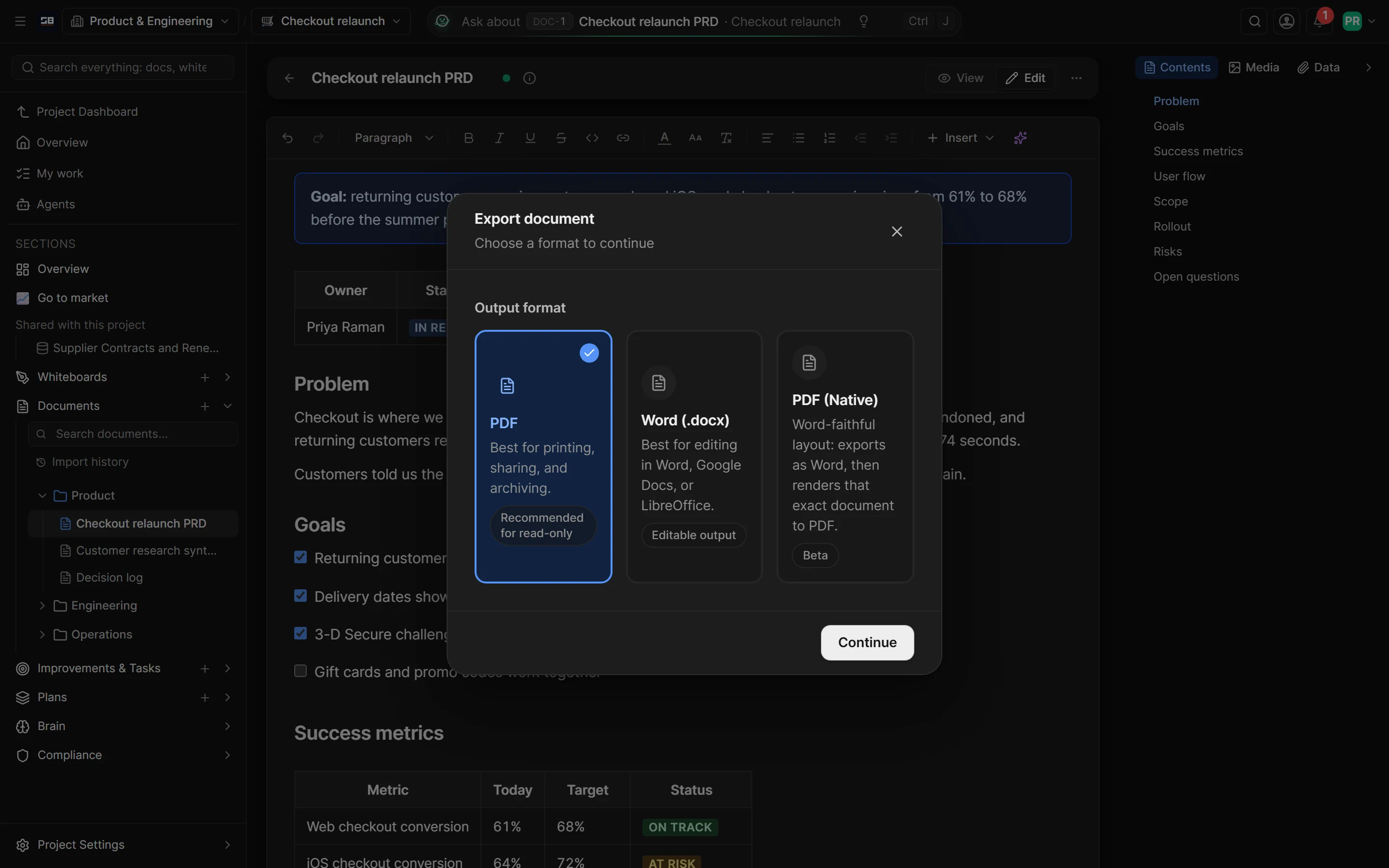Open the three-dot more options menu

[1076, 78]
